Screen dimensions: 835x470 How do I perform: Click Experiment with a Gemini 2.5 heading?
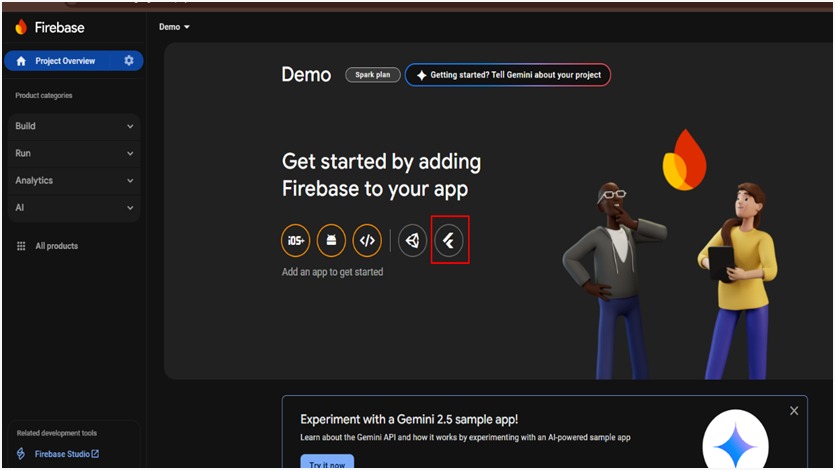click(x=409, y=419)
